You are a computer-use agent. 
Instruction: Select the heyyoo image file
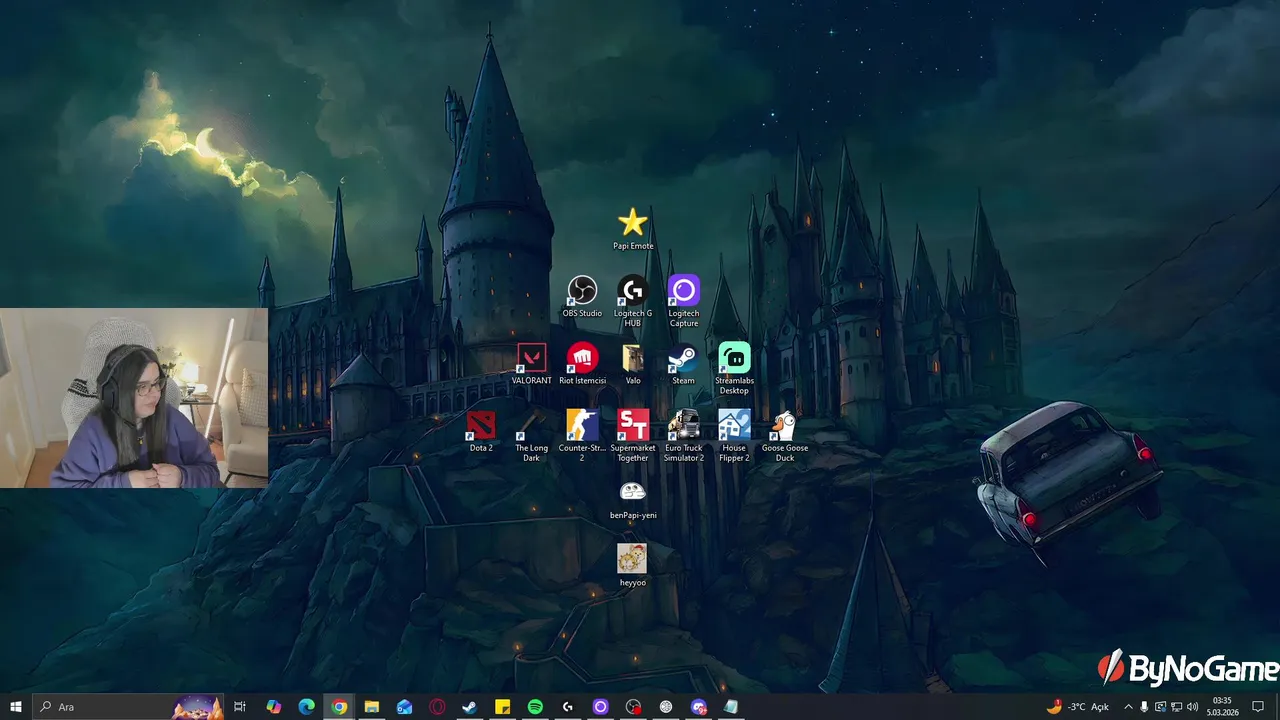(x=632, y=566)
